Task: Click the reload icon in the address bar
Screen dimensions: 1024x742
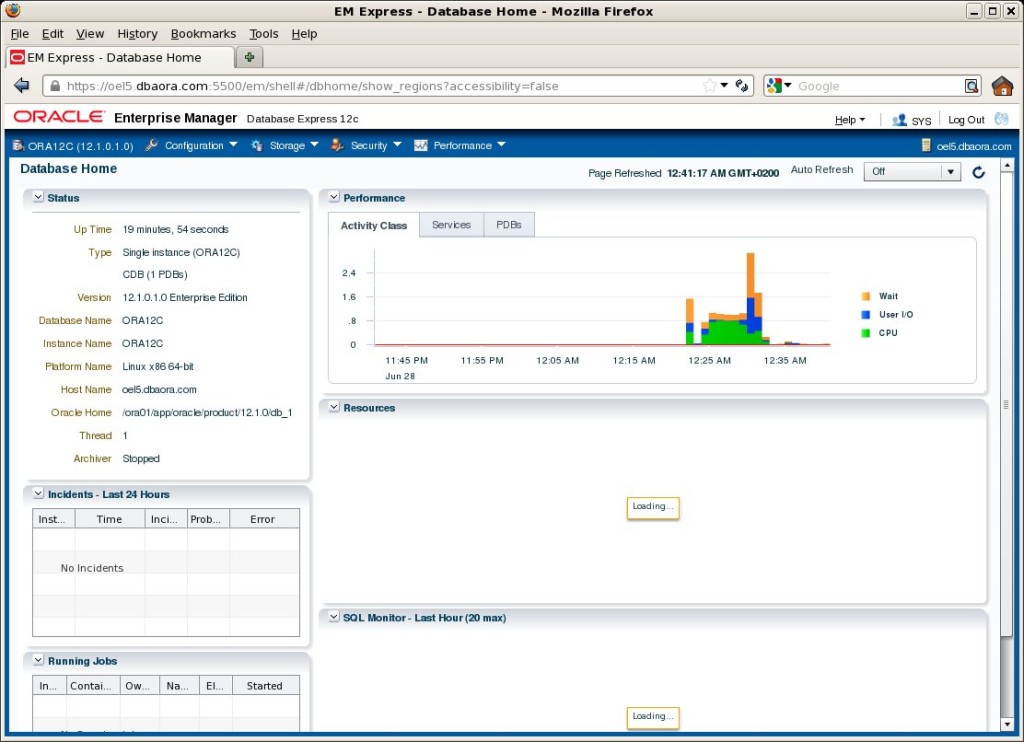Action: [742, 86]
